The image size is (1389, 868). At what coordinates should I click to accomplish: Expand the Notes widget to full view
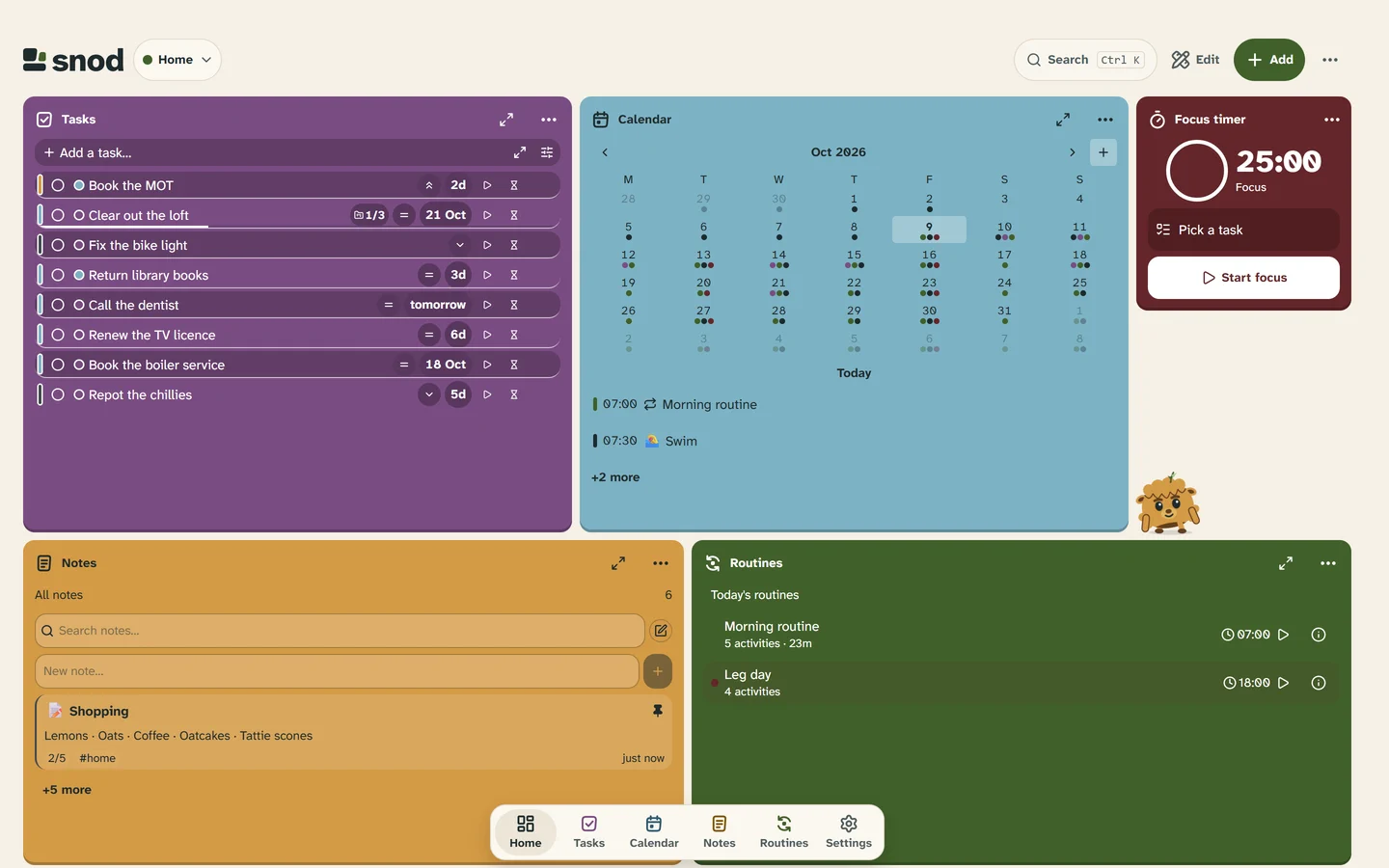[x=618, y=563]
